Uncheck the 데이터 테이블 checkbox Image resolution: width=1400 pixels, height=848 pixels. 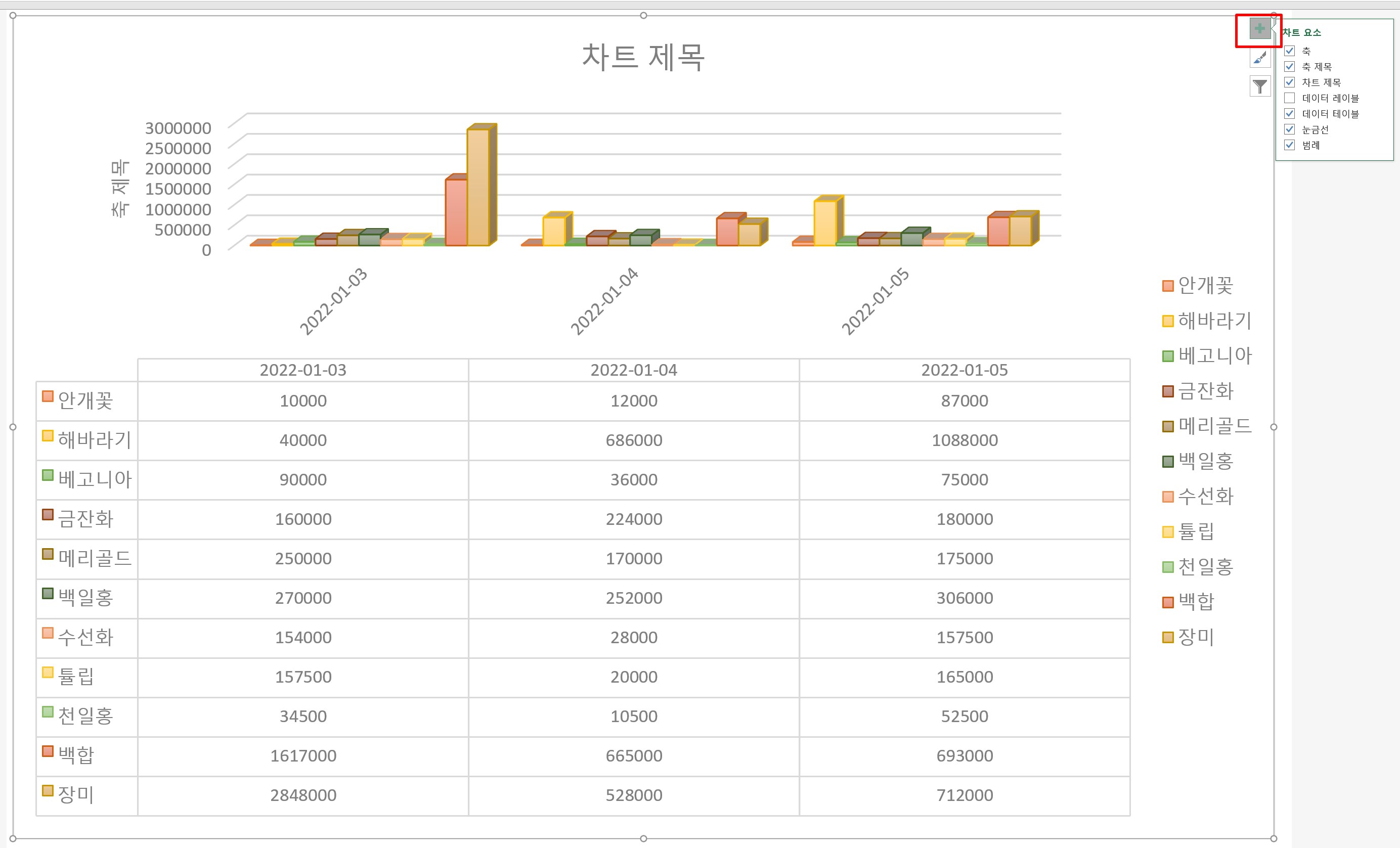[x=1290, y=114]
